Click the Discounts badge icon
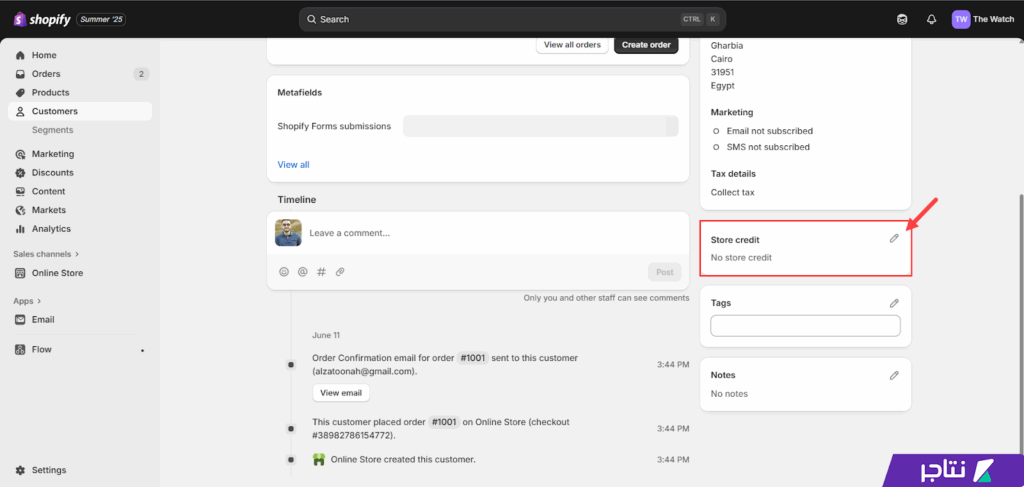Viewport: 1024px width, 487px height. (20, 173)
